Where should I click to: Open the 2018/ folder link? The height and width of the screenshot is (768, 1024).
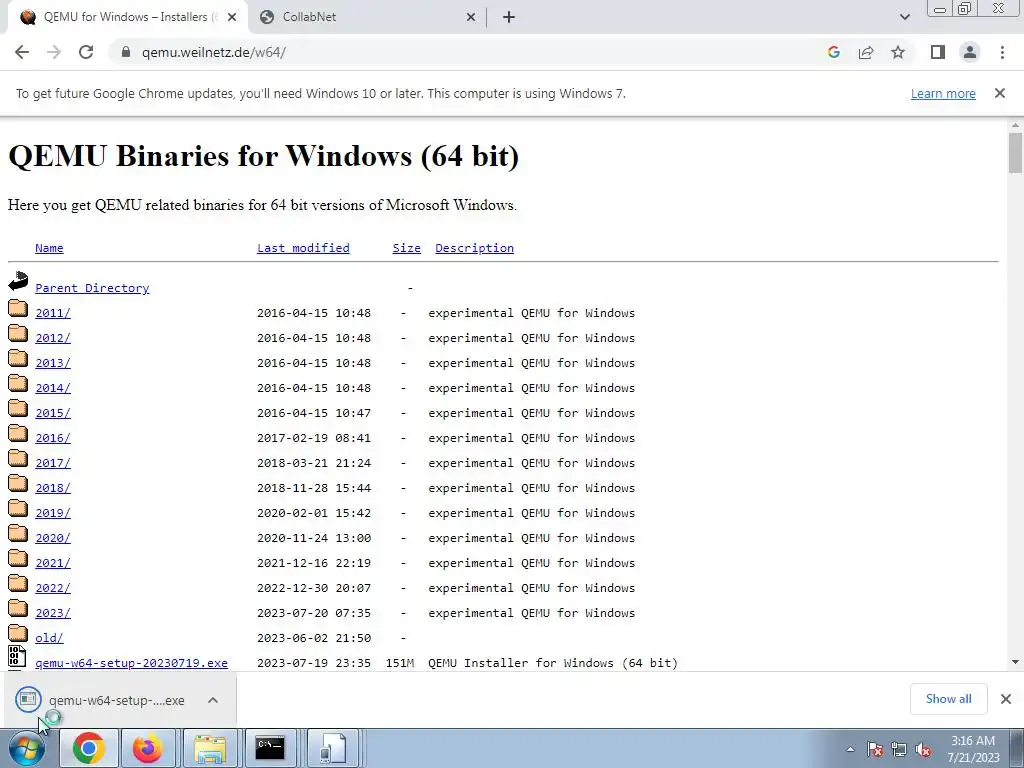tap(53, 488)
